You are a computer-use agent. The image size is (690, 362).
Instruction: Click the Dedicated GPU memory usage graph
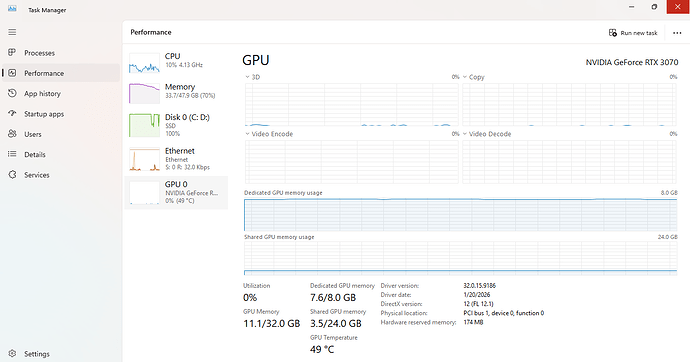[461, 215]
